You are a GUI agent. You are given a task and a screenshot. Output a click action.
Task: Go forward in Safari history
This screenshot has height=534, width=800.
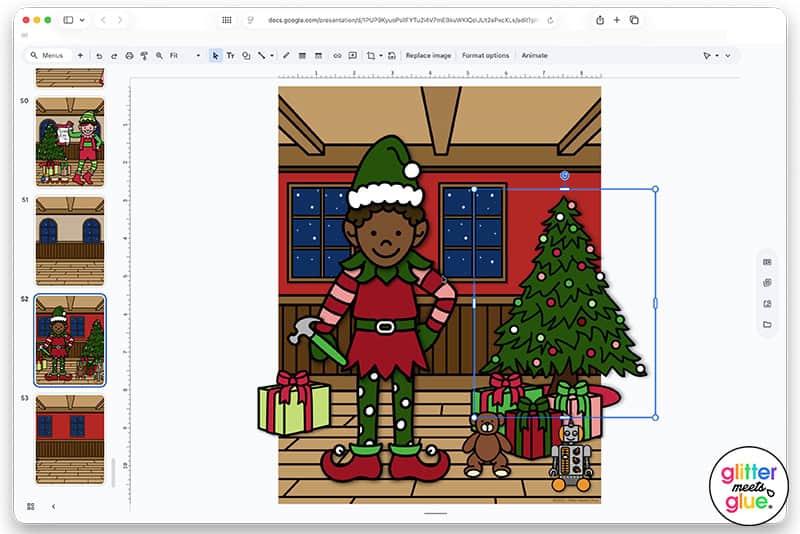(x=120, y=20)
